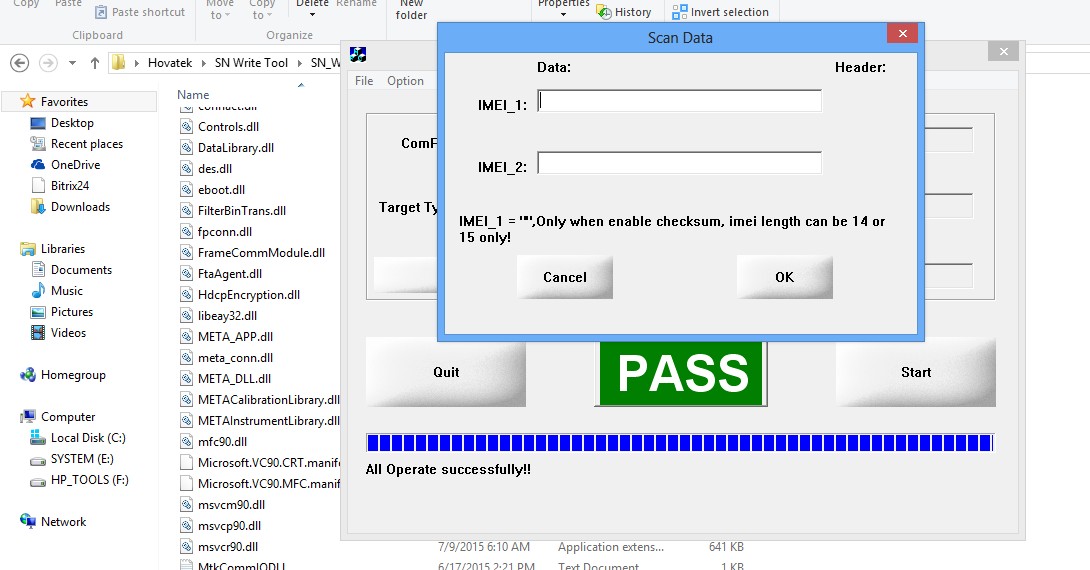
Task: Select Favorites in navigation pane
Action: point(64,101)
